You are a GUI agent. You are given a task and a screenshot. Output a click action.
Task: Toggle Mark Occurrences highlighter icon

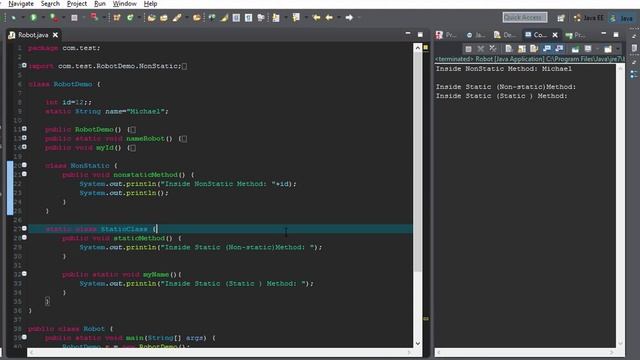[x=224, y=18]
